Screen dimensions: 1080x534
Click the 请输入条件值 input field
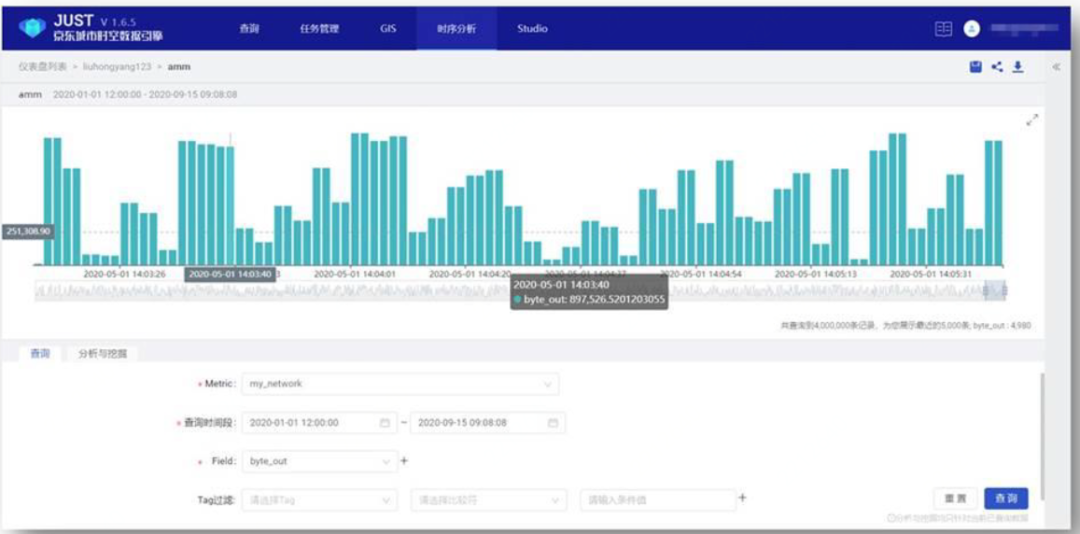pos(656,499)
